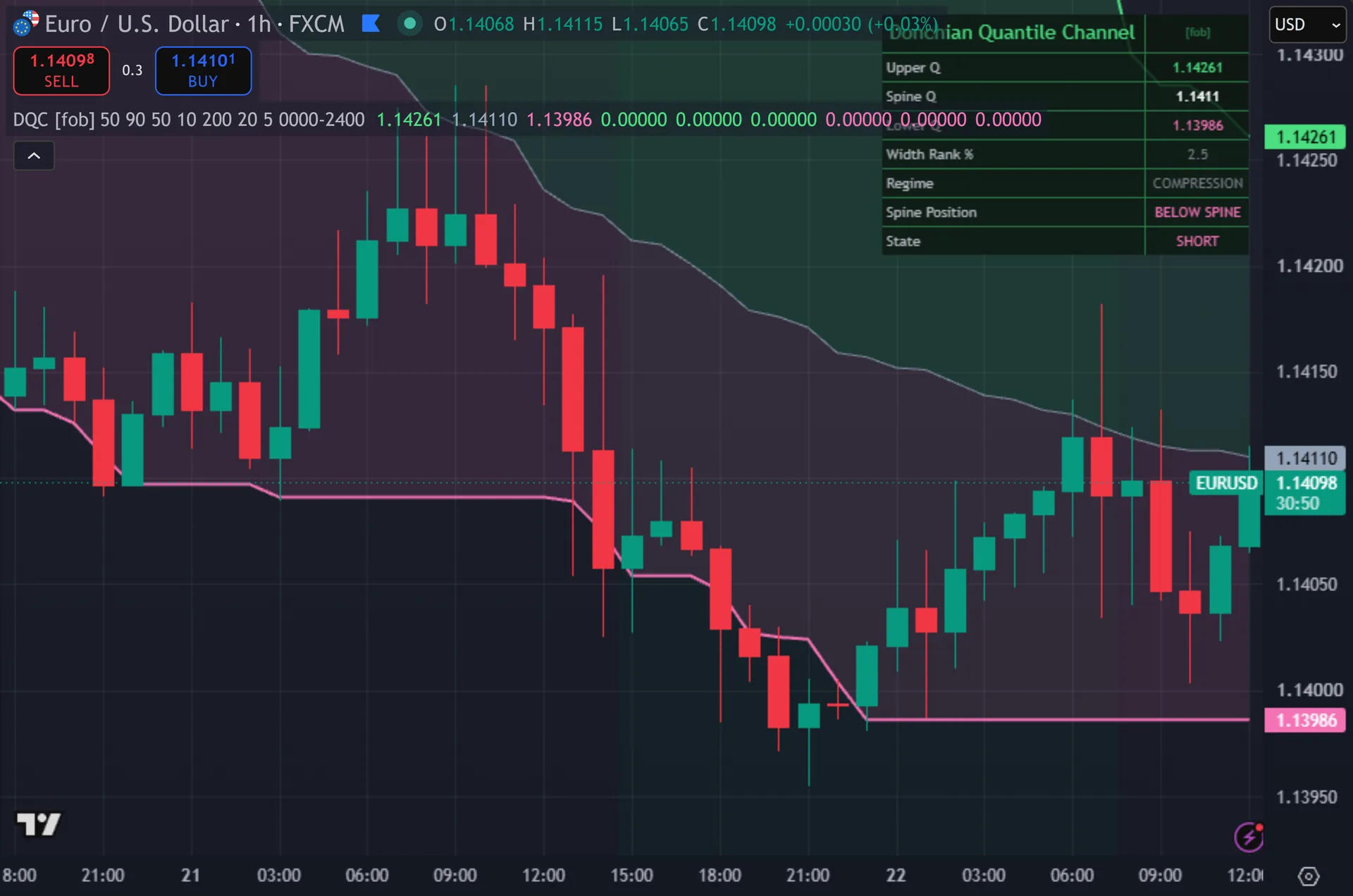
Task: Click the Width Rank % row label
Action: [929, 154]
